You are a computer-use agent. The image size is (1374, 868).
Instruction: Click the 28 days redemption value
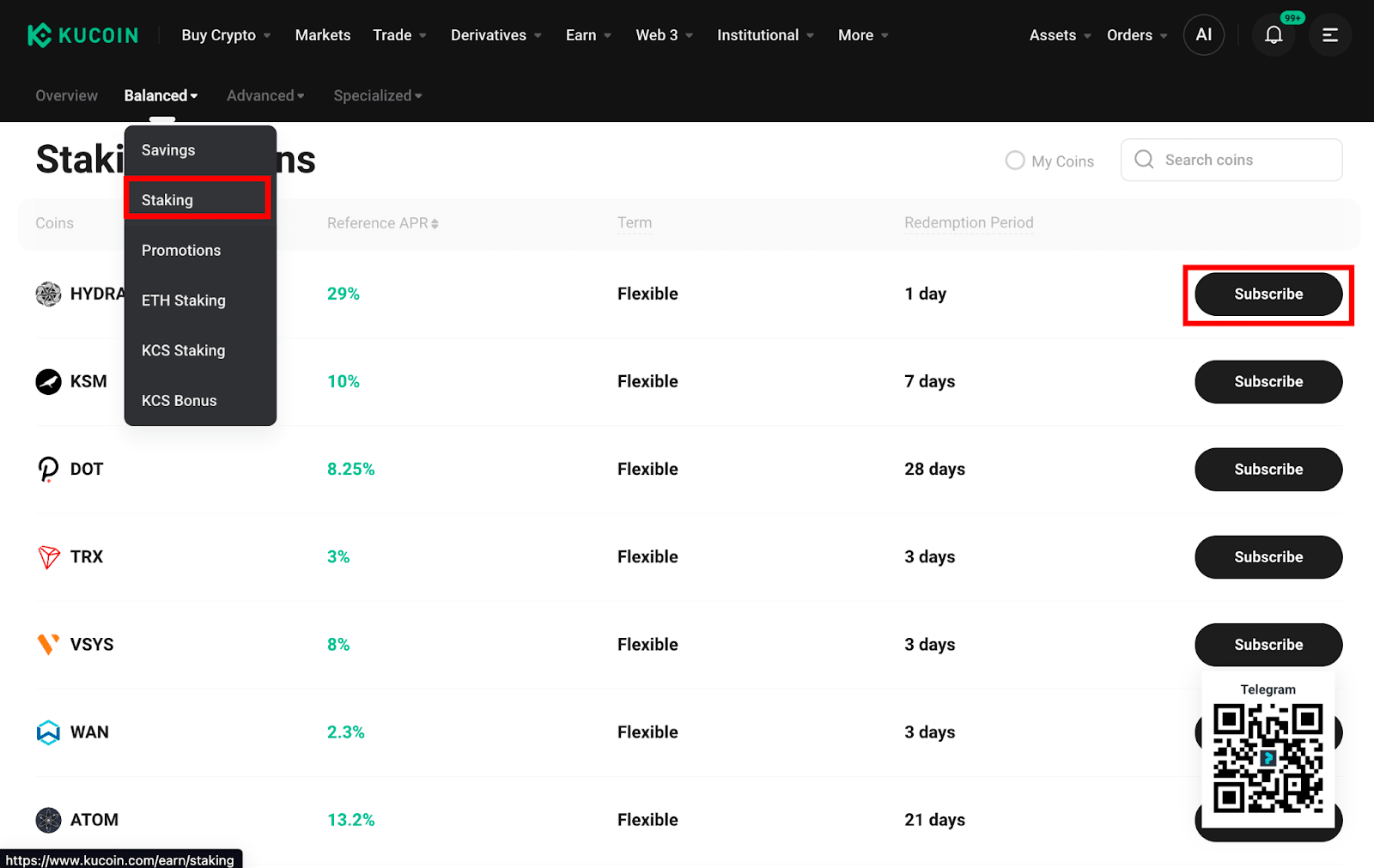tap(934, 469)
